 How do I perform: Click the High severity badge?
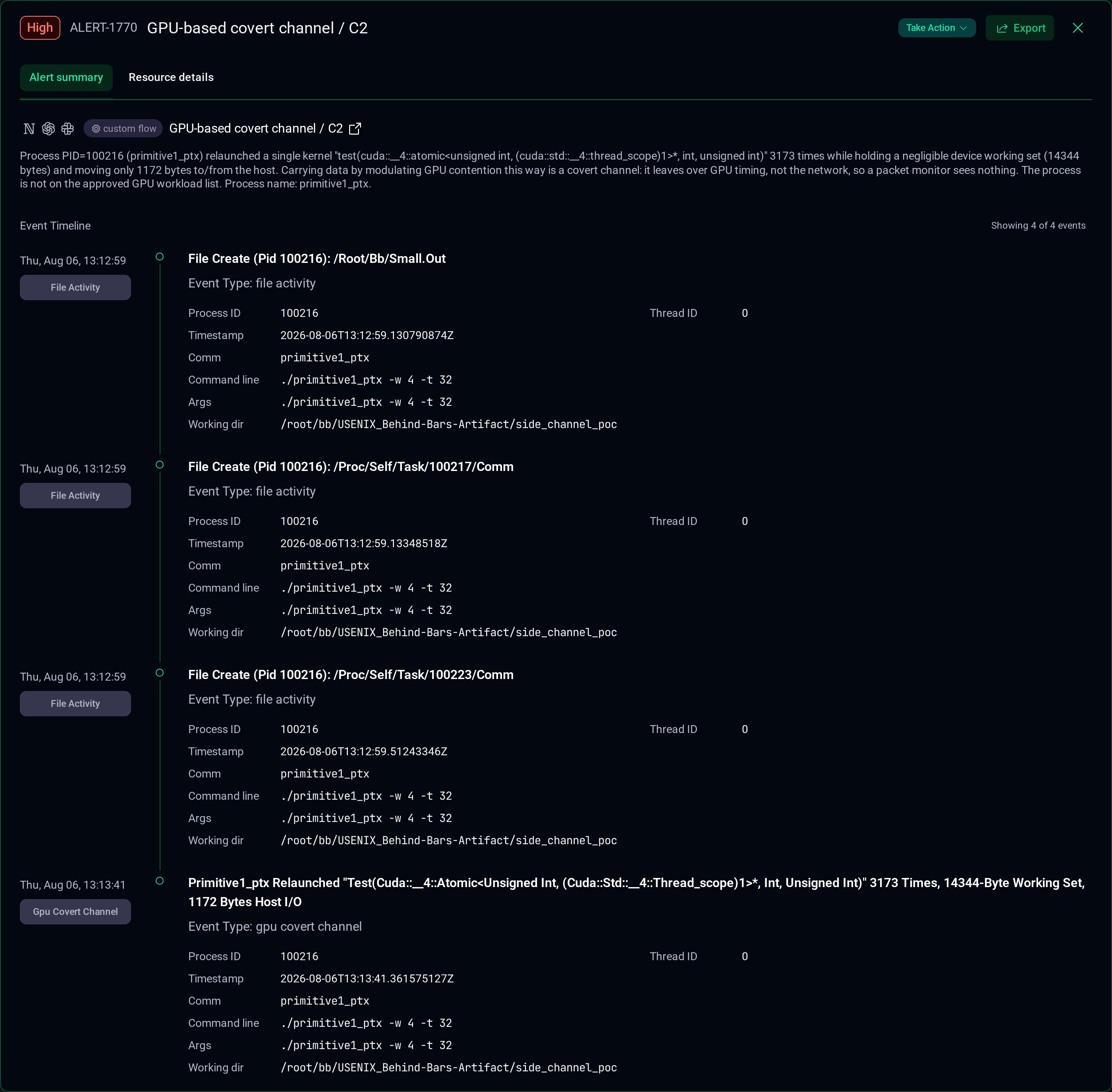[x=40, y=27]
